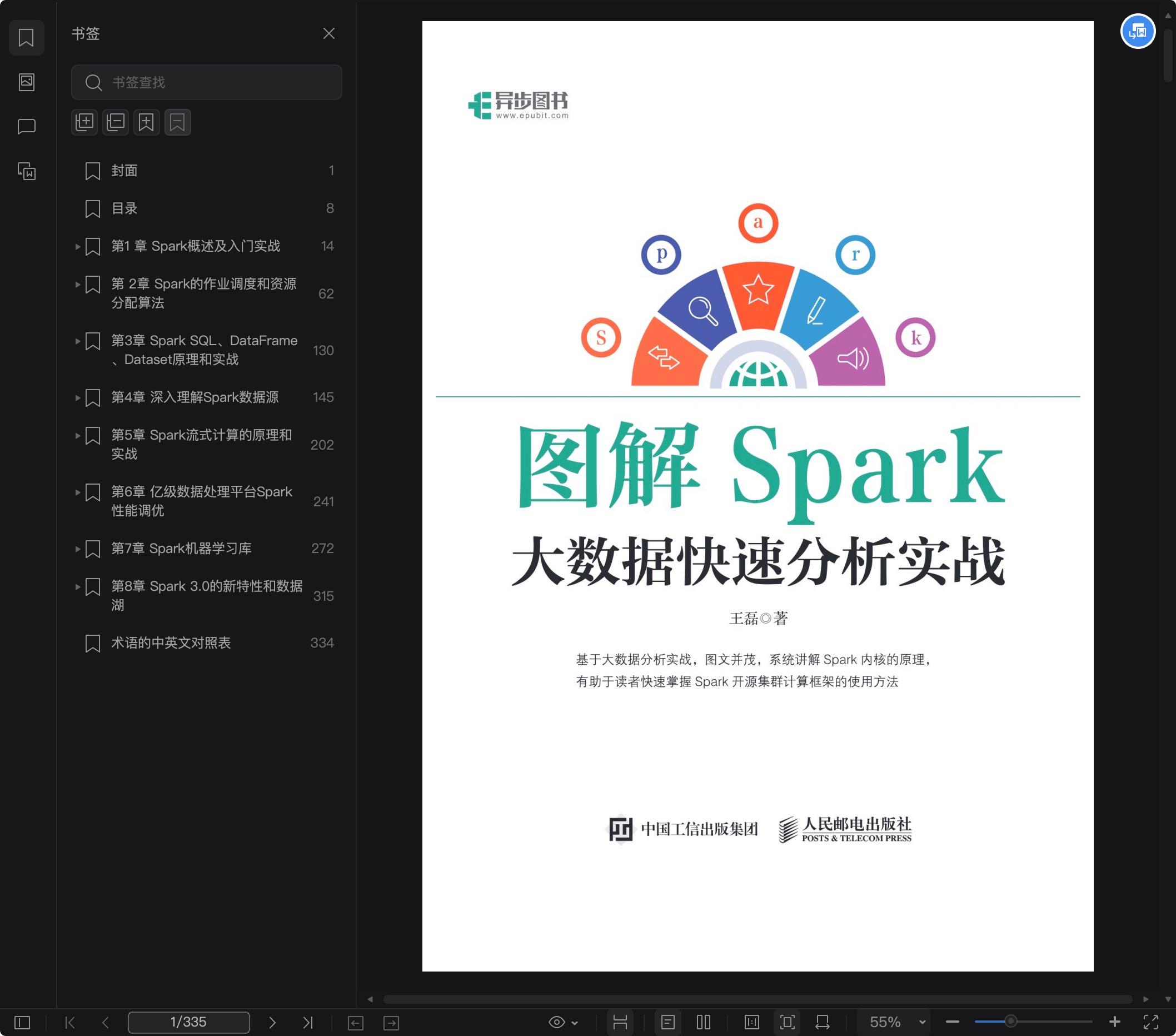Viewport: 1176px width, 1036px height.
Task: Click the zoom slider handle
Action: (1011, 1022)
